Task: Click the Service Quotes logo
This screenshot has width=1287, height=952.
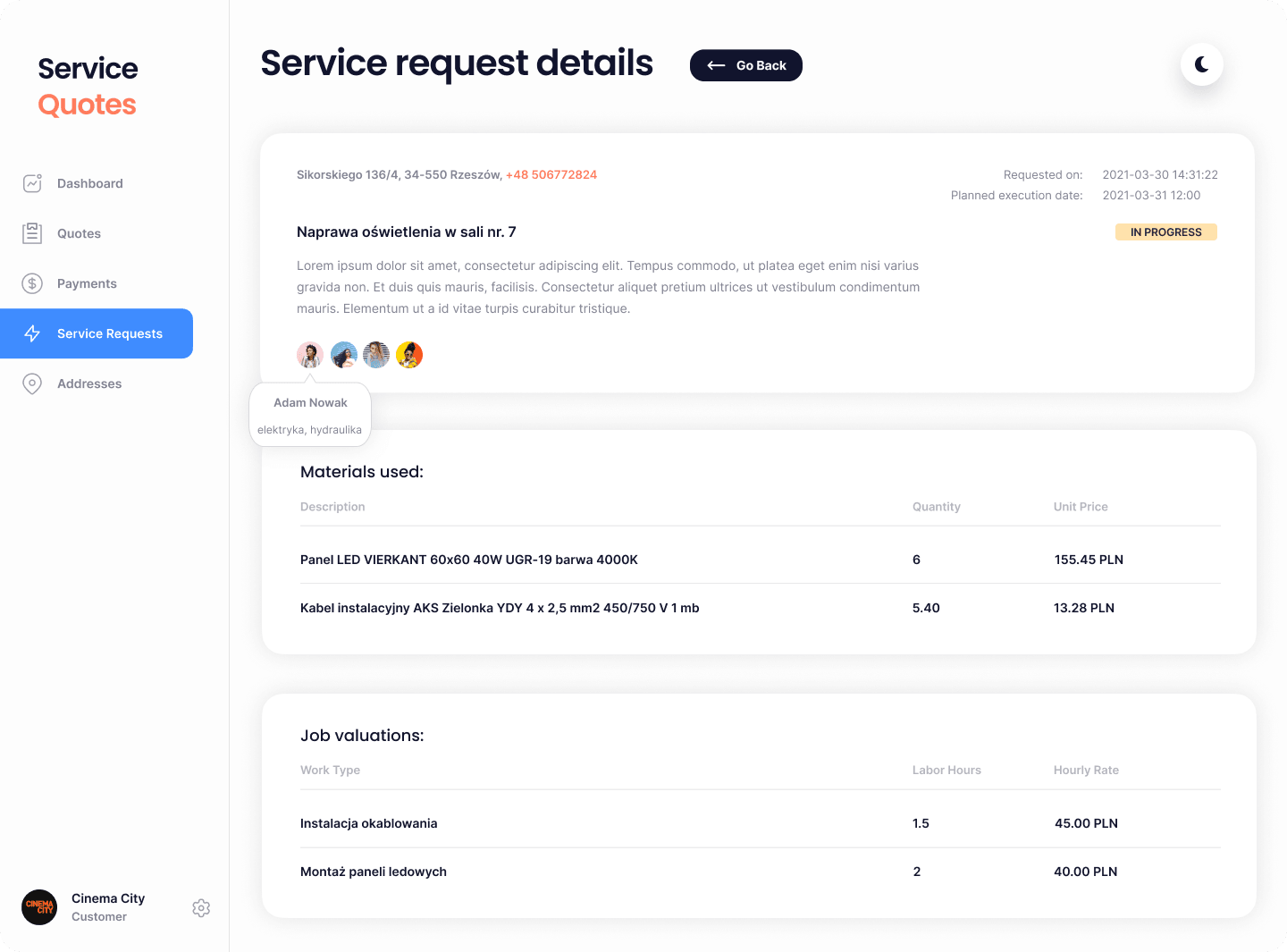Action: (x=88, y=87)
